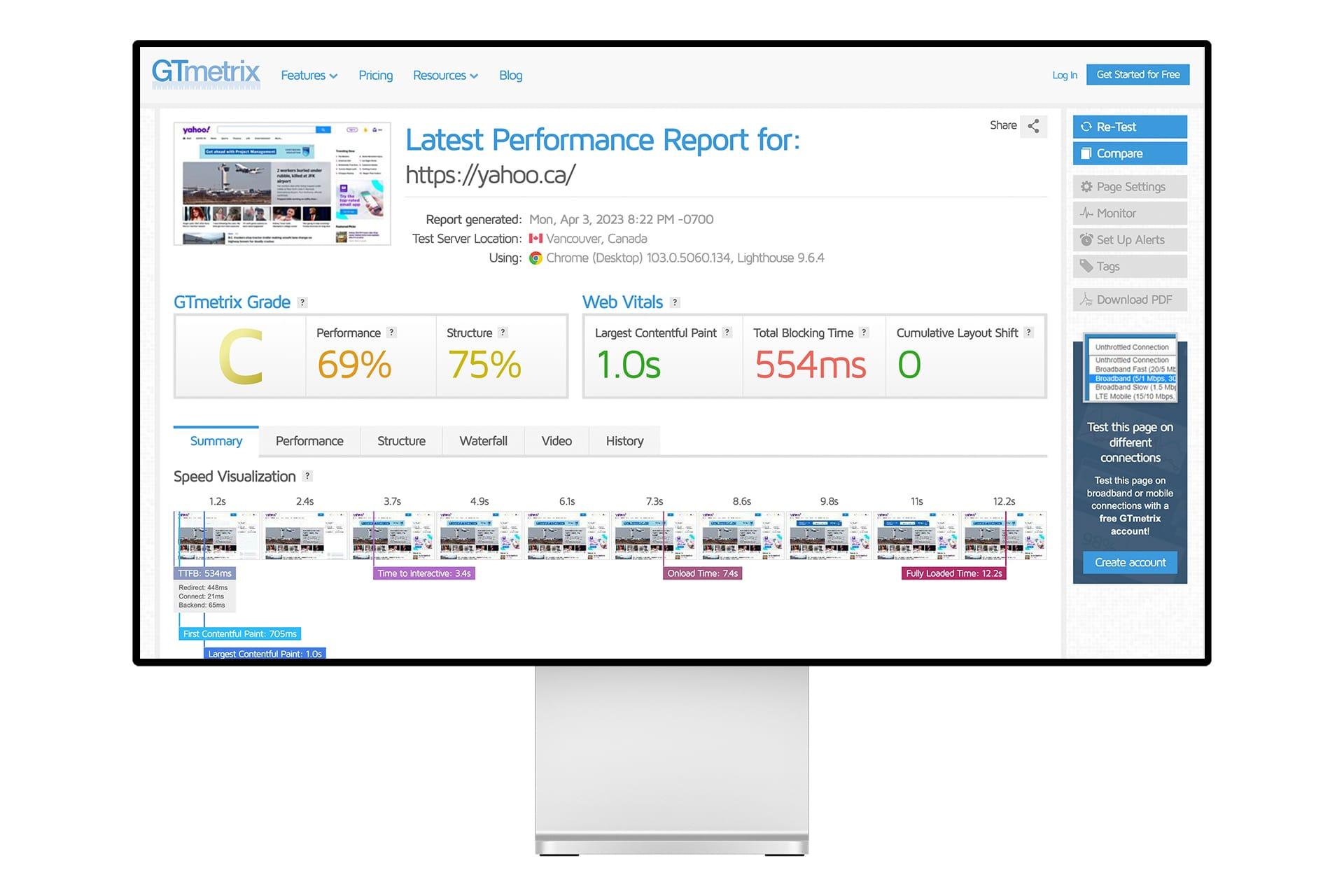Switch to the Structure tab
The width and height of the screenshot is (1344, 896).
point(401,441)
